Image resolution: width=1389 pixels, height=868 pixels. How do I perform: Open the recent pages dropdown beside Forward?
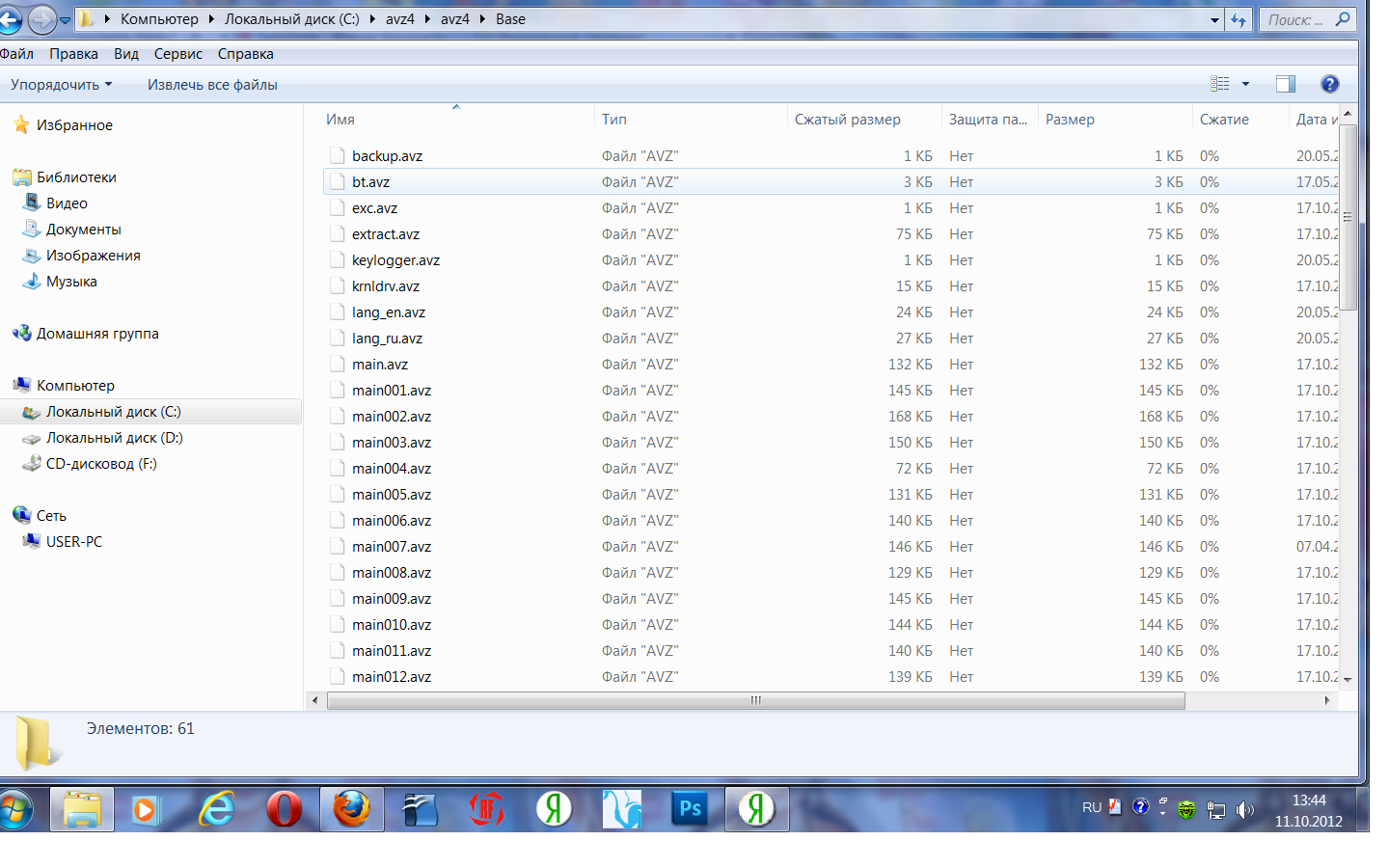pyautogui.click(x=65, y=19)
